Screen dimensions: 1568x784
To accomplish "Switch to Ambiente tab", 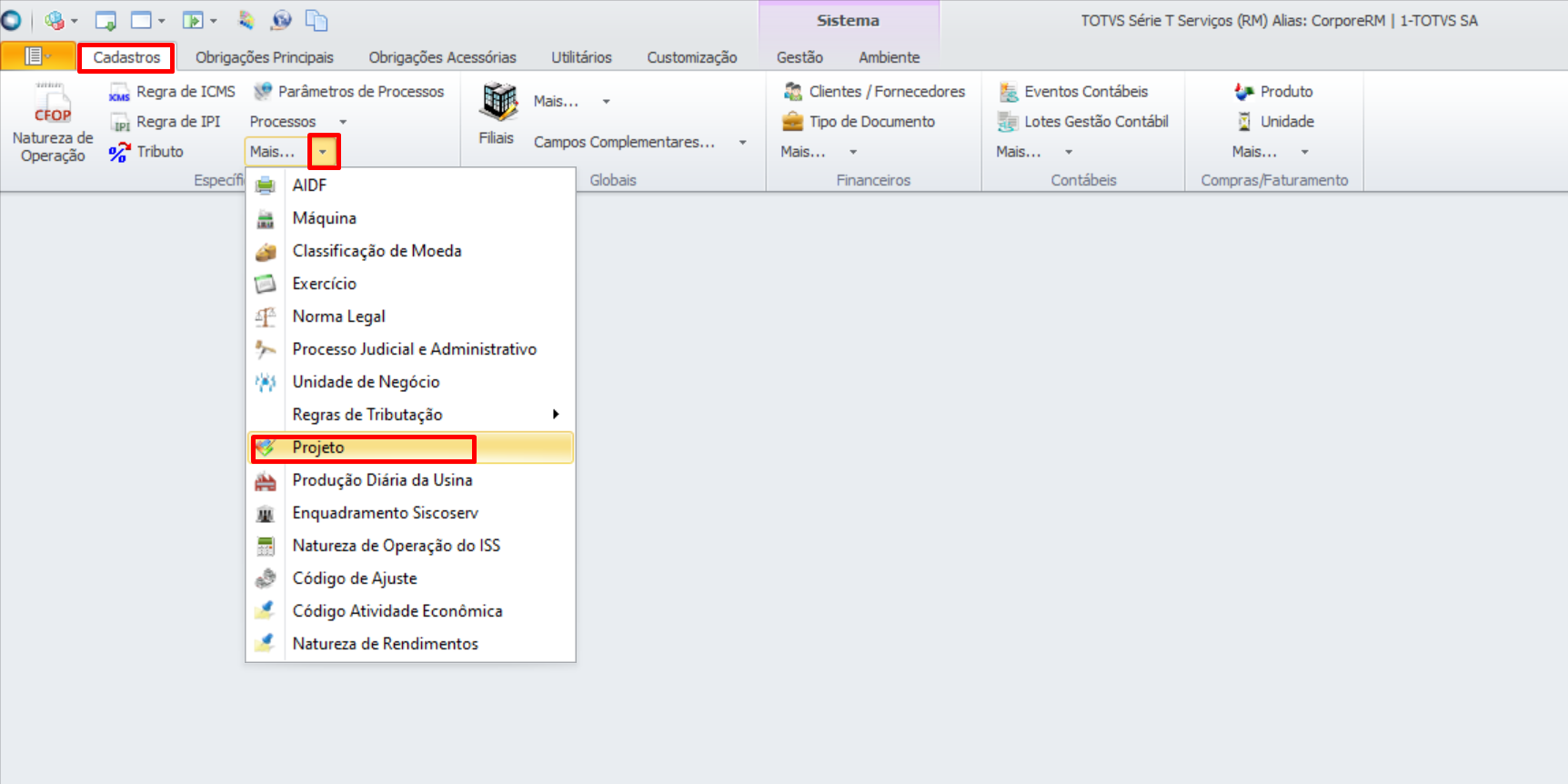I will click(890, 57).
